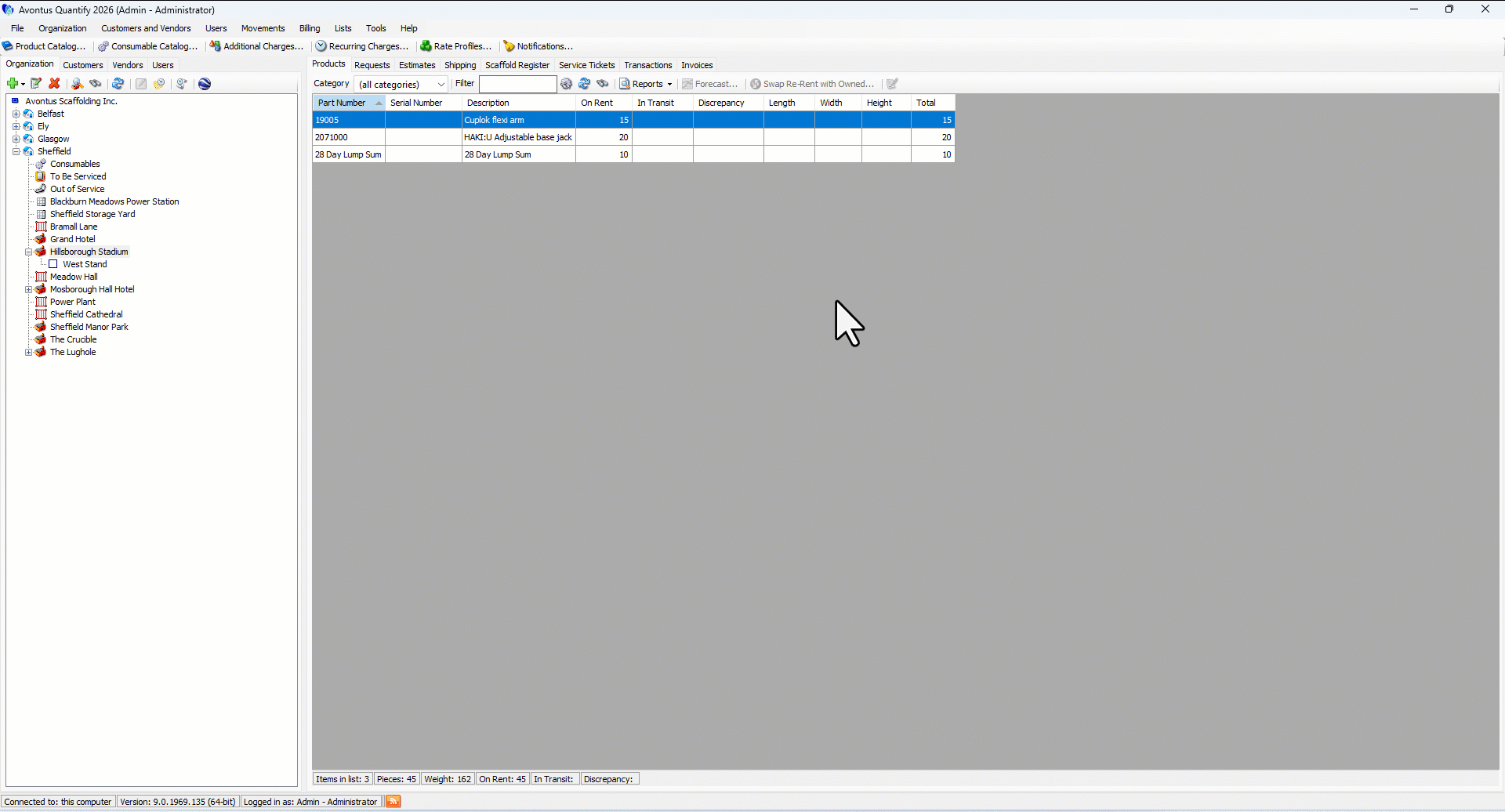Sort by Part Number column header

349,103
